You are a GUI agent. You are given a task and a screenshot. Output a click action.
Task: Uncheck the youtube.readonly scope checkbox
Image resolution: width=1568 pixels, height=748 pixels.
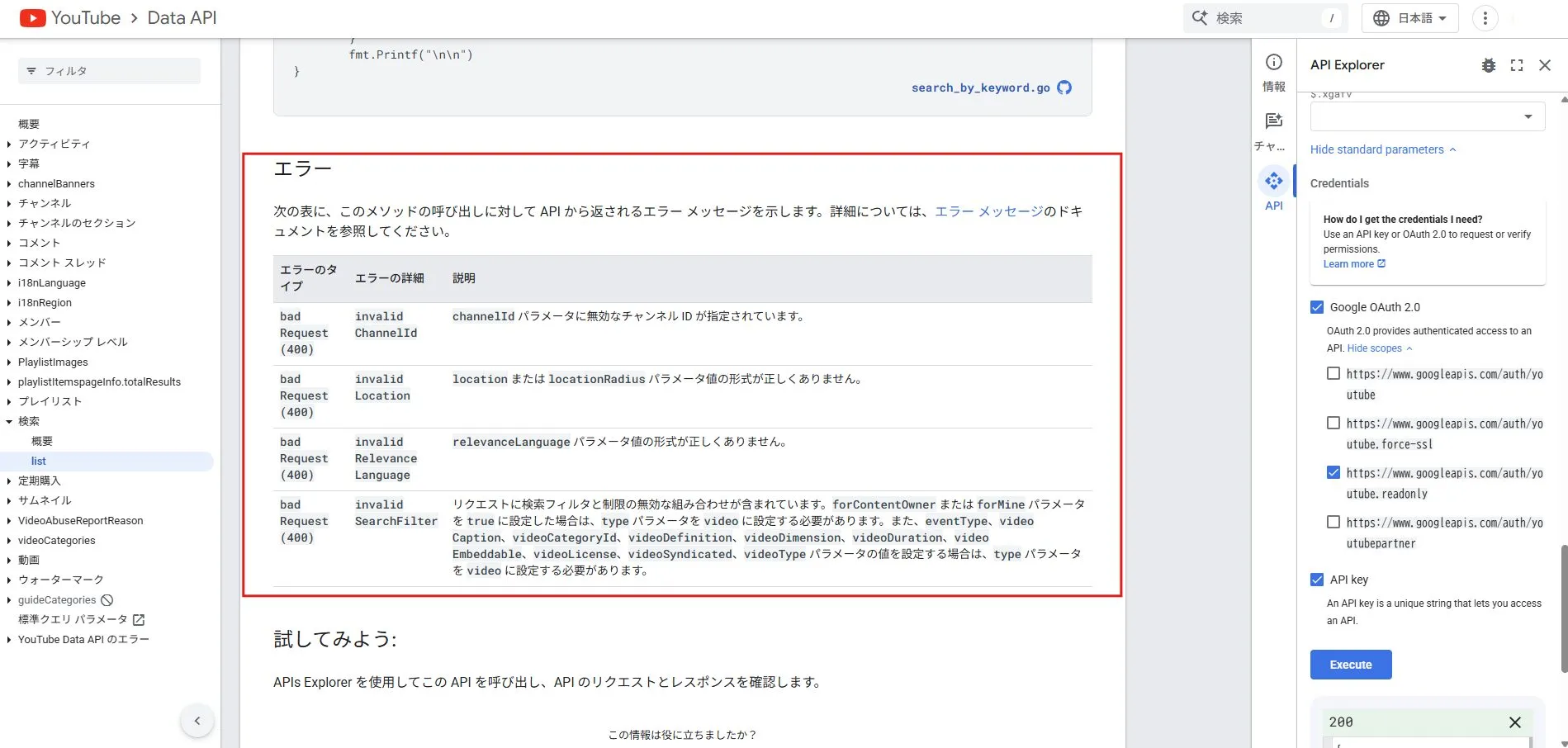[x=1334, y=472]
